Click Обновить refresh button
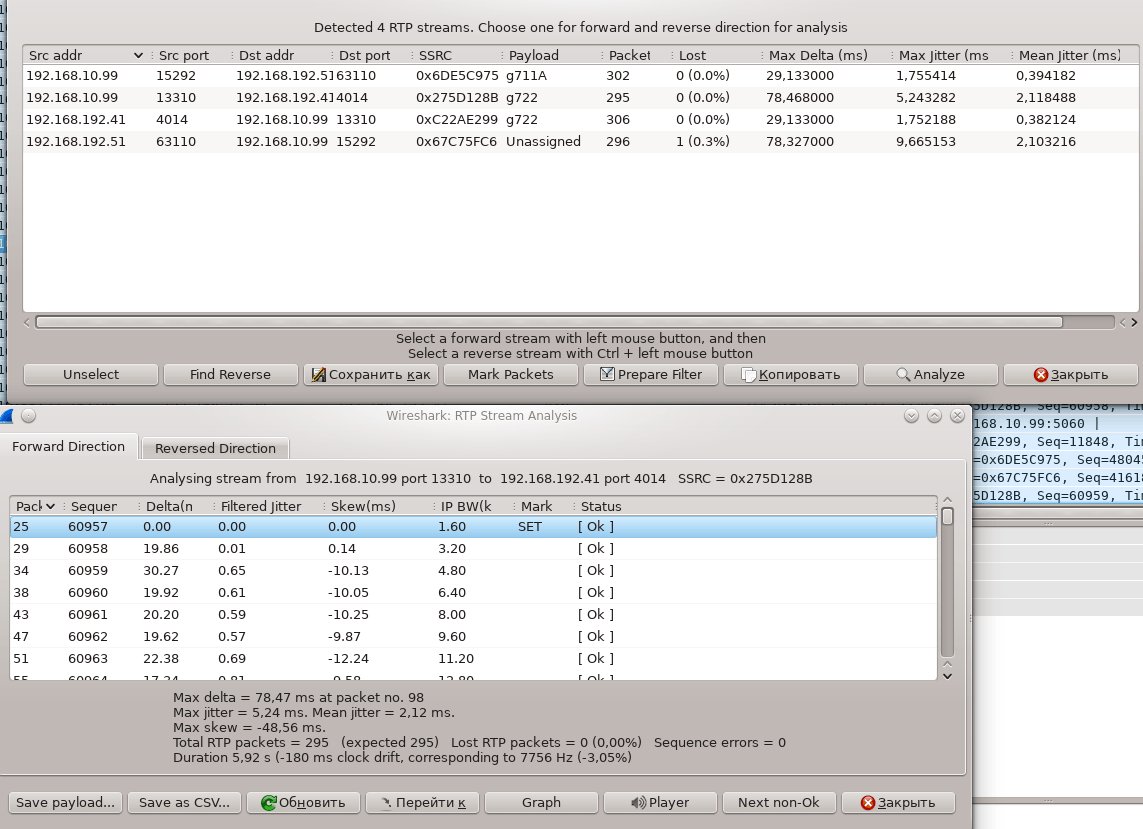Image resolution: width=1143 pixels, height=829 pixels. [x=303, y=802]
